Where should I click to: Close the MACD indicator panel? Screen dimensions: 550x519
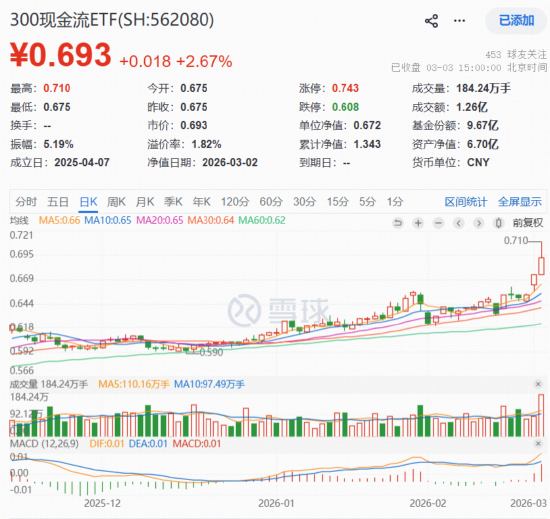(x=538, y=444)
